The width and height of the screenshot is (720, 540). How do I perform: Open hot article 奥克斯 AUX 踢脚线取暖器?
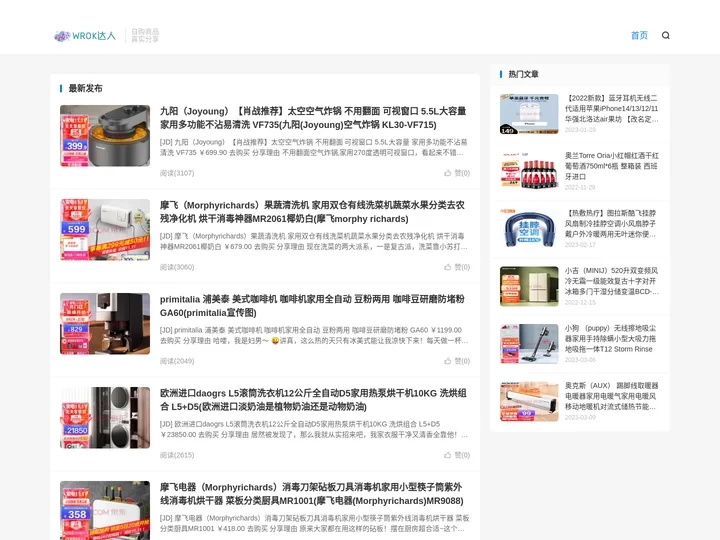pyautogui.click(x=612, y=396)
